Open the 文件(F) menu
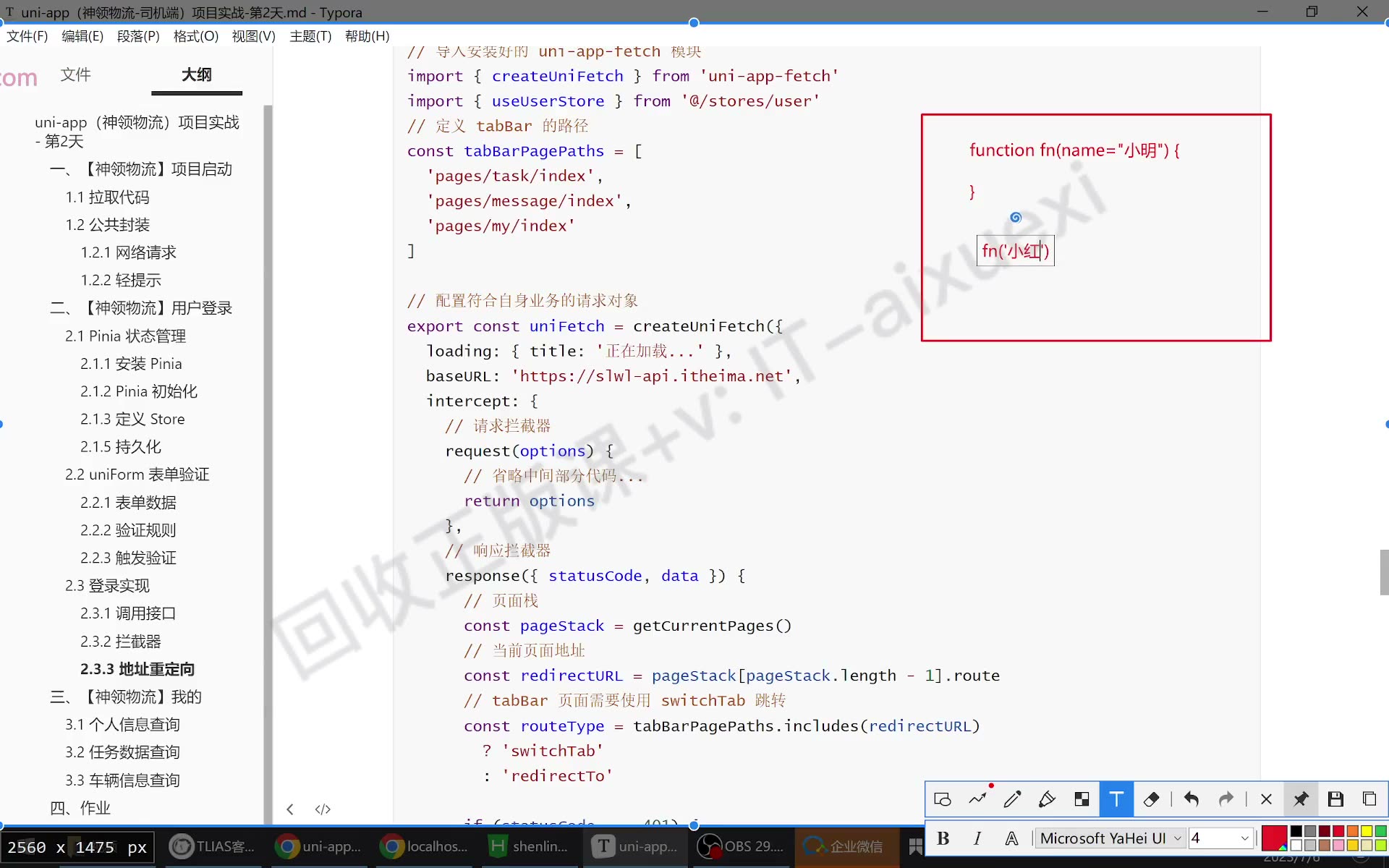 tap(27, 36)
